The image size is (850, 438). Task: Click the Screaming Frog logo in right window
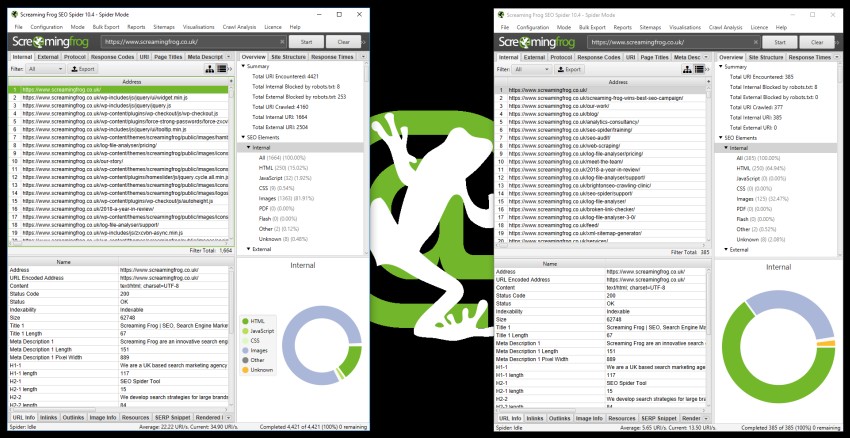tap(536, 42)
